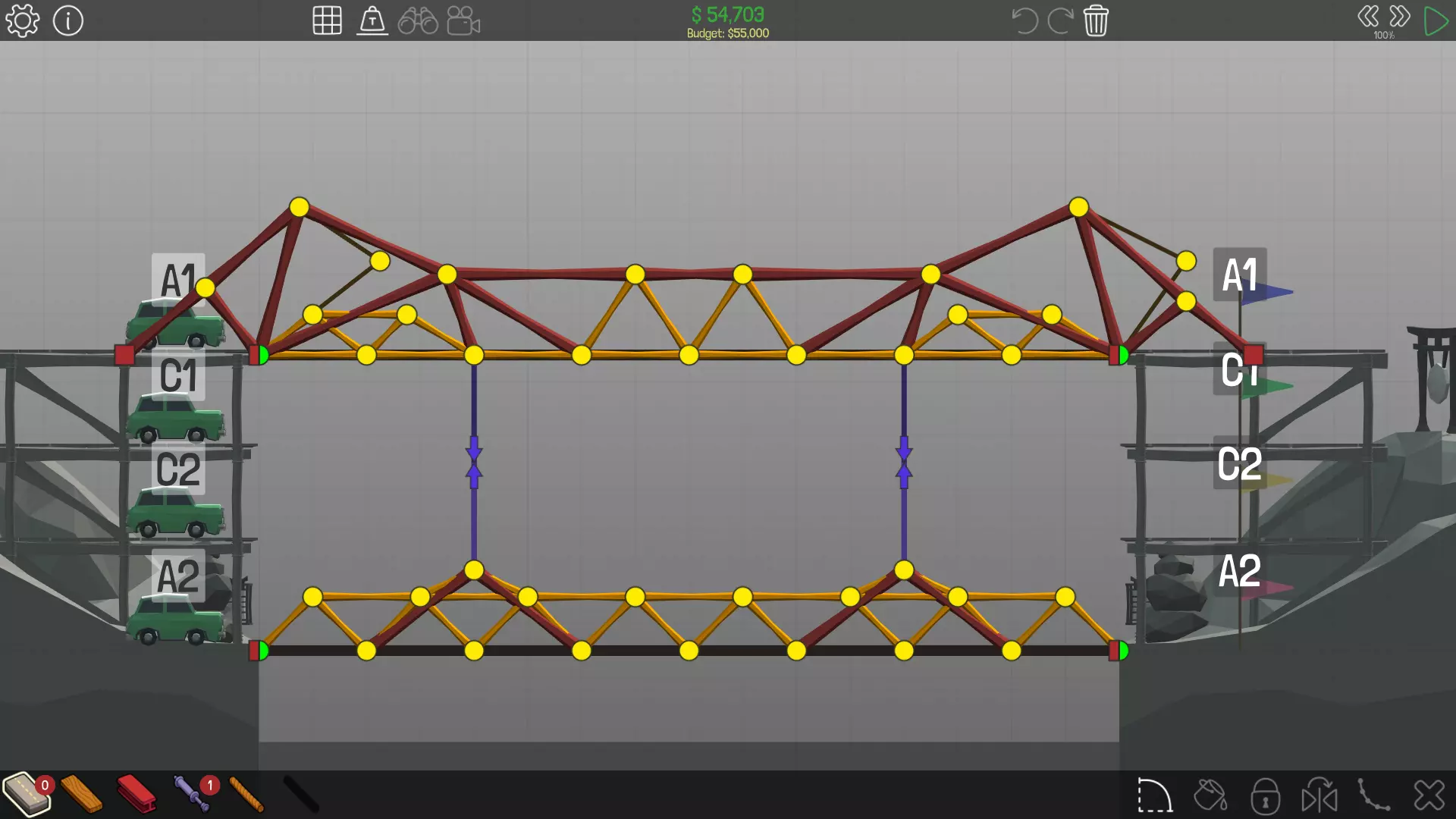The image size is (1456, 819).
Task: Select the Road material
Action: (x=26, y=794)
